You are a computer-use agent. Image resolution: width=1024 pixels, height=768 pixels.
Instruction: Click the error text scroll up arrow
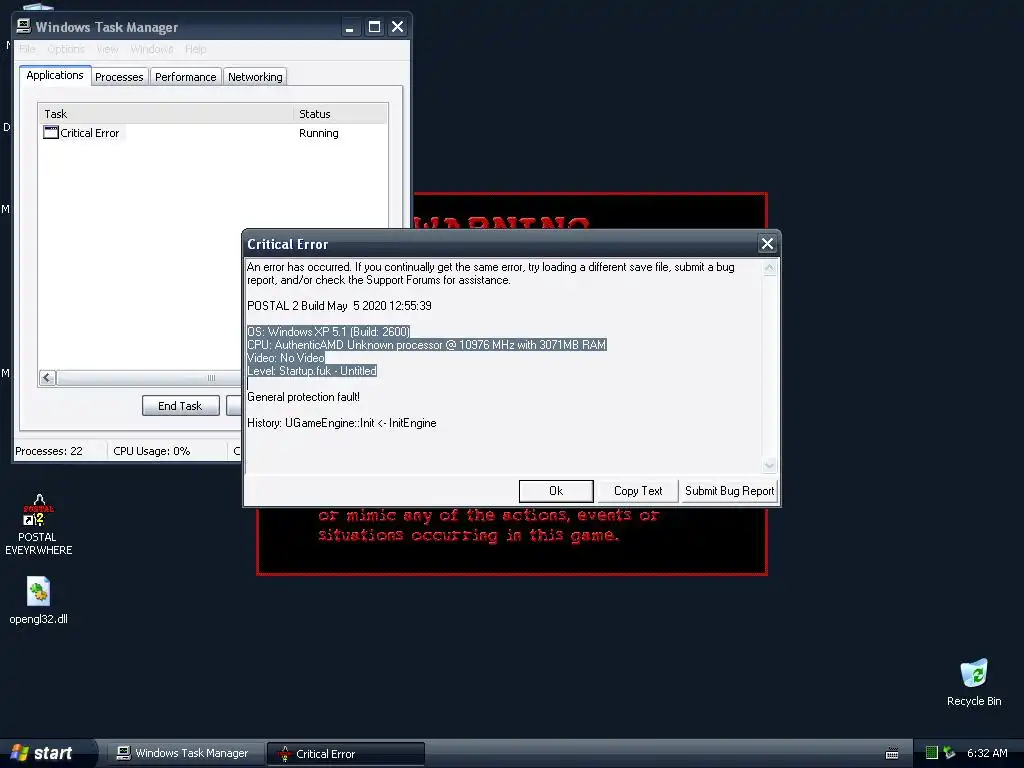tap(769, 267)
